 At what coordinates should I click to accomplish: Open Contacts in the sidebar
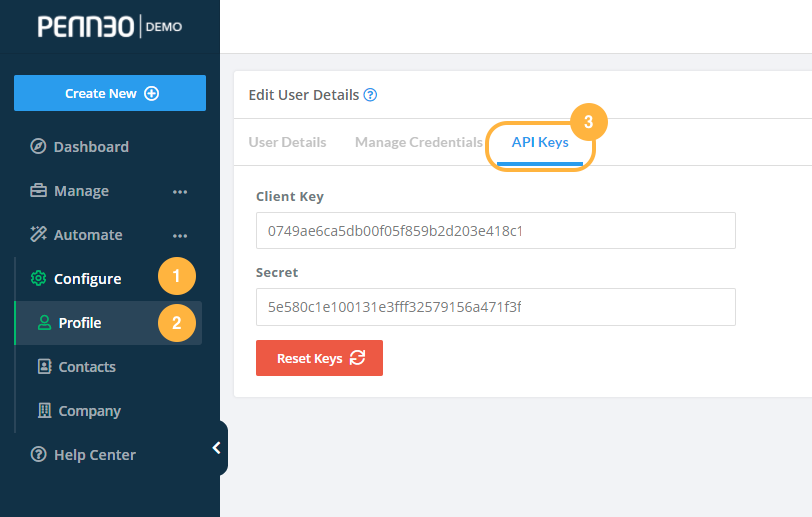click(87, 367)
